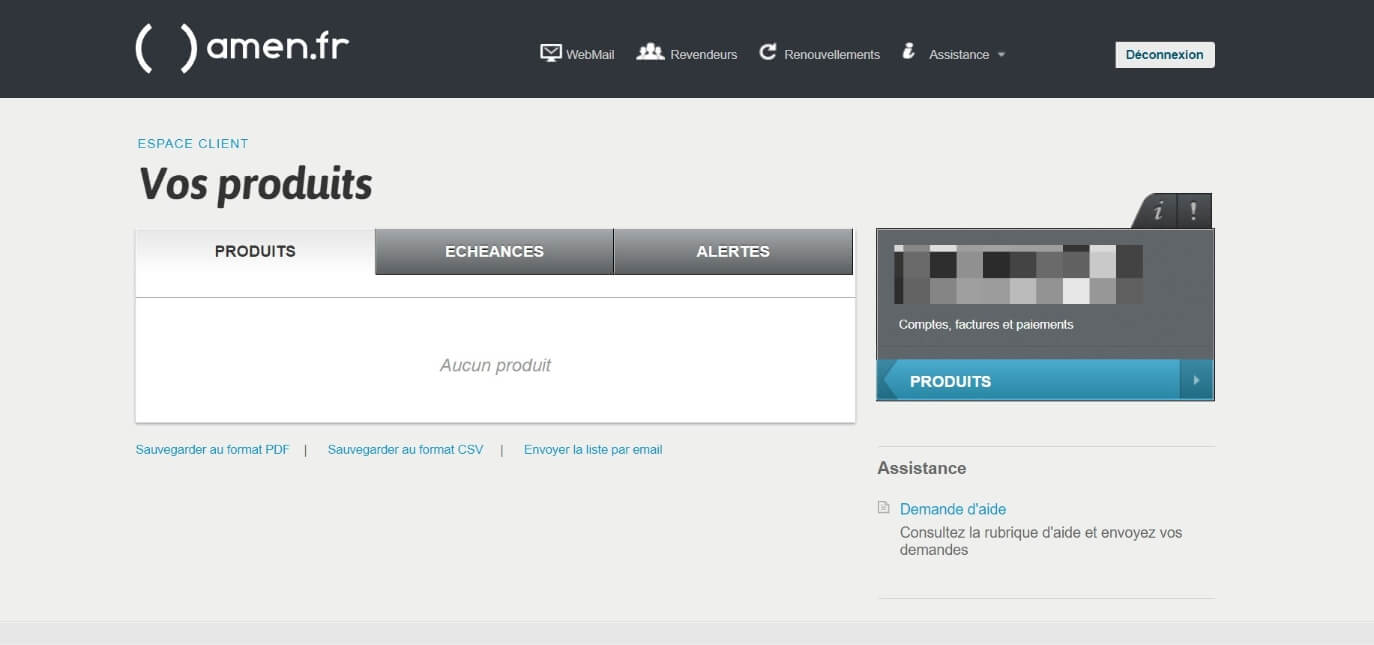The height and width of the screenshot is (645, 1374).
Task: Switch to the ECHEANCES tab
Action: [x=494, y=252]
